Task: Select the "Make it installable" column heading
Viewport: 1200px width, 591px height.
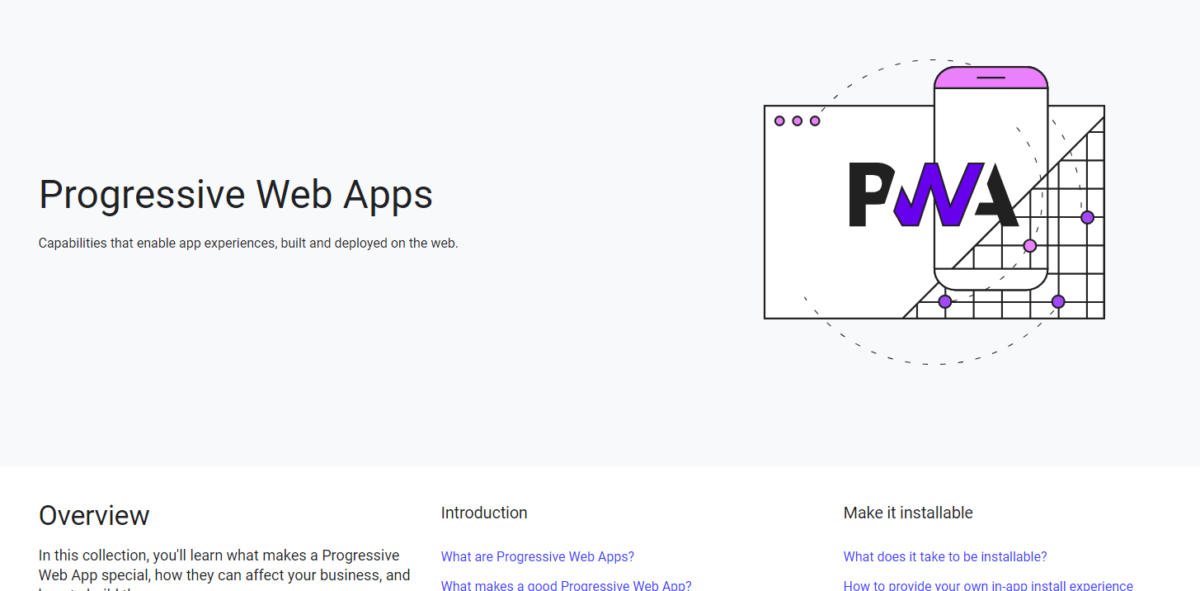Action: click(x=908, y=512)
